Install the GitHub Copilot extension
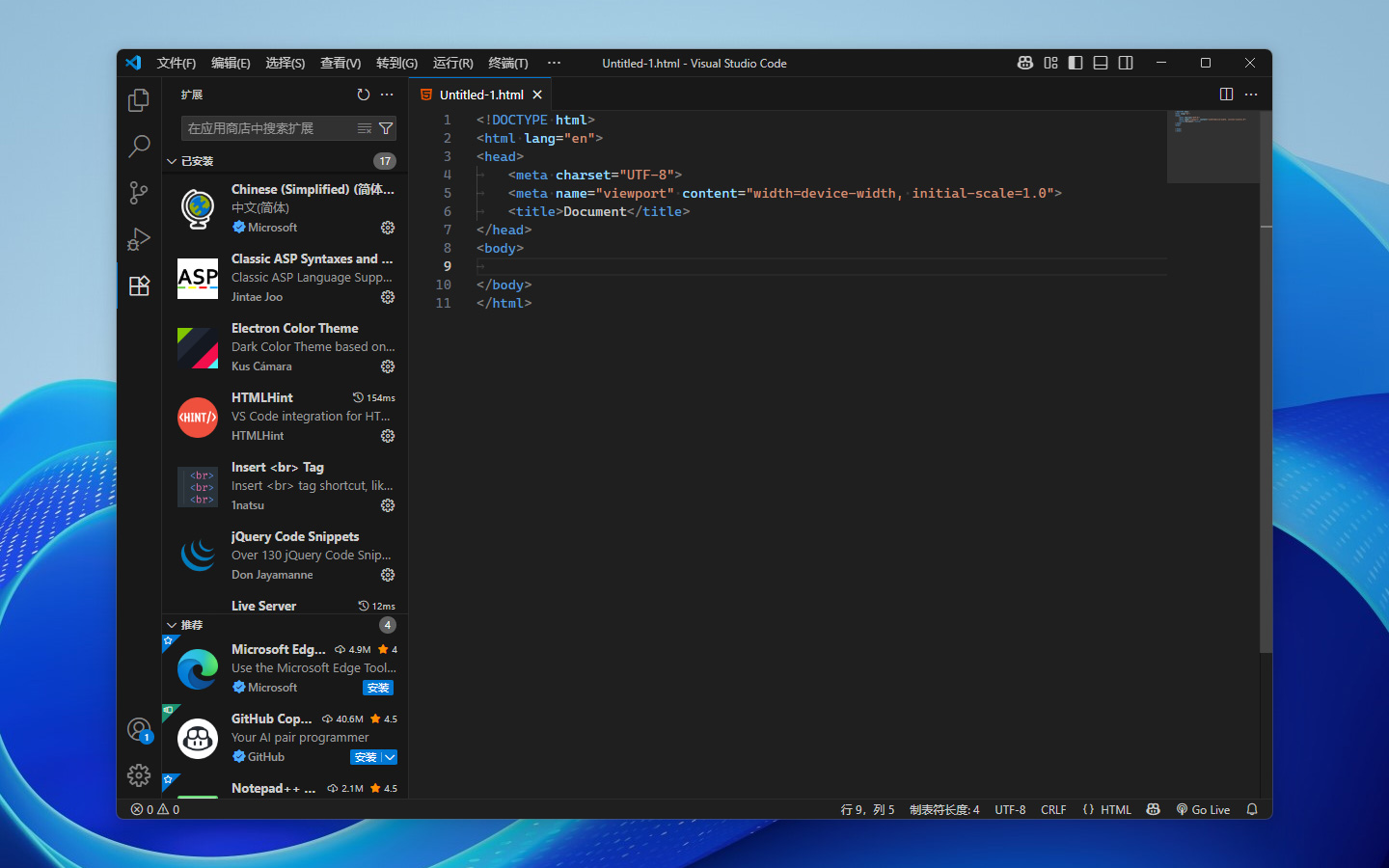The height and width of the screenshot is (868, 1389). tap(366, 757)
